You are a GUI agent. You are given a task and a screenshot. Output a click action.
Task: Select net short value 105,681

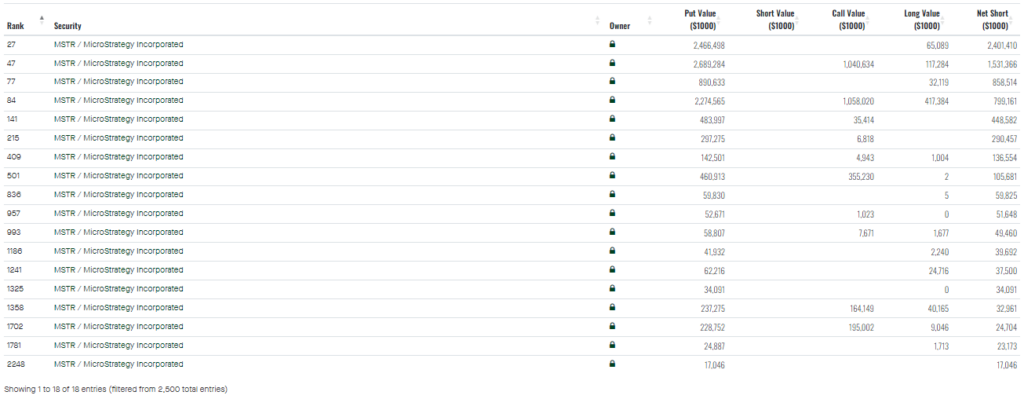pyautogui.click(x=1004, y=177)
